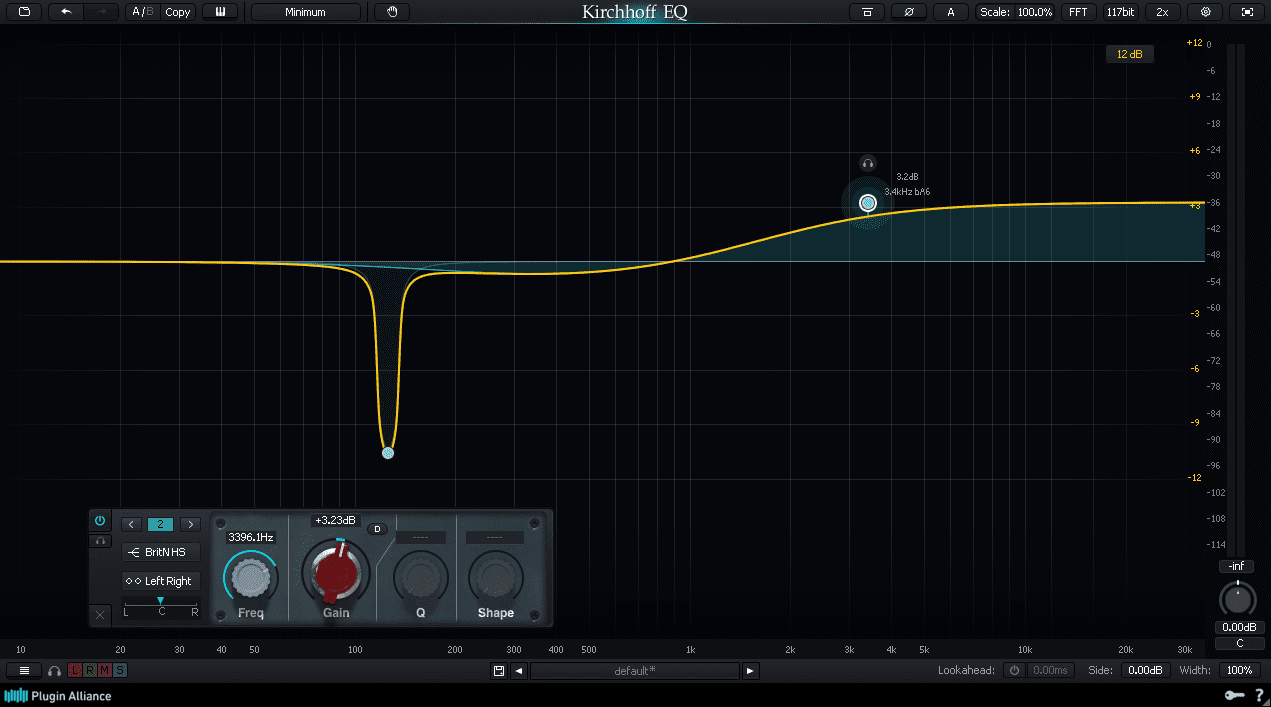The width and height of the screenshot is (1271, 707).
Task: Click the Q value field
Action: [x=420, y=537]
